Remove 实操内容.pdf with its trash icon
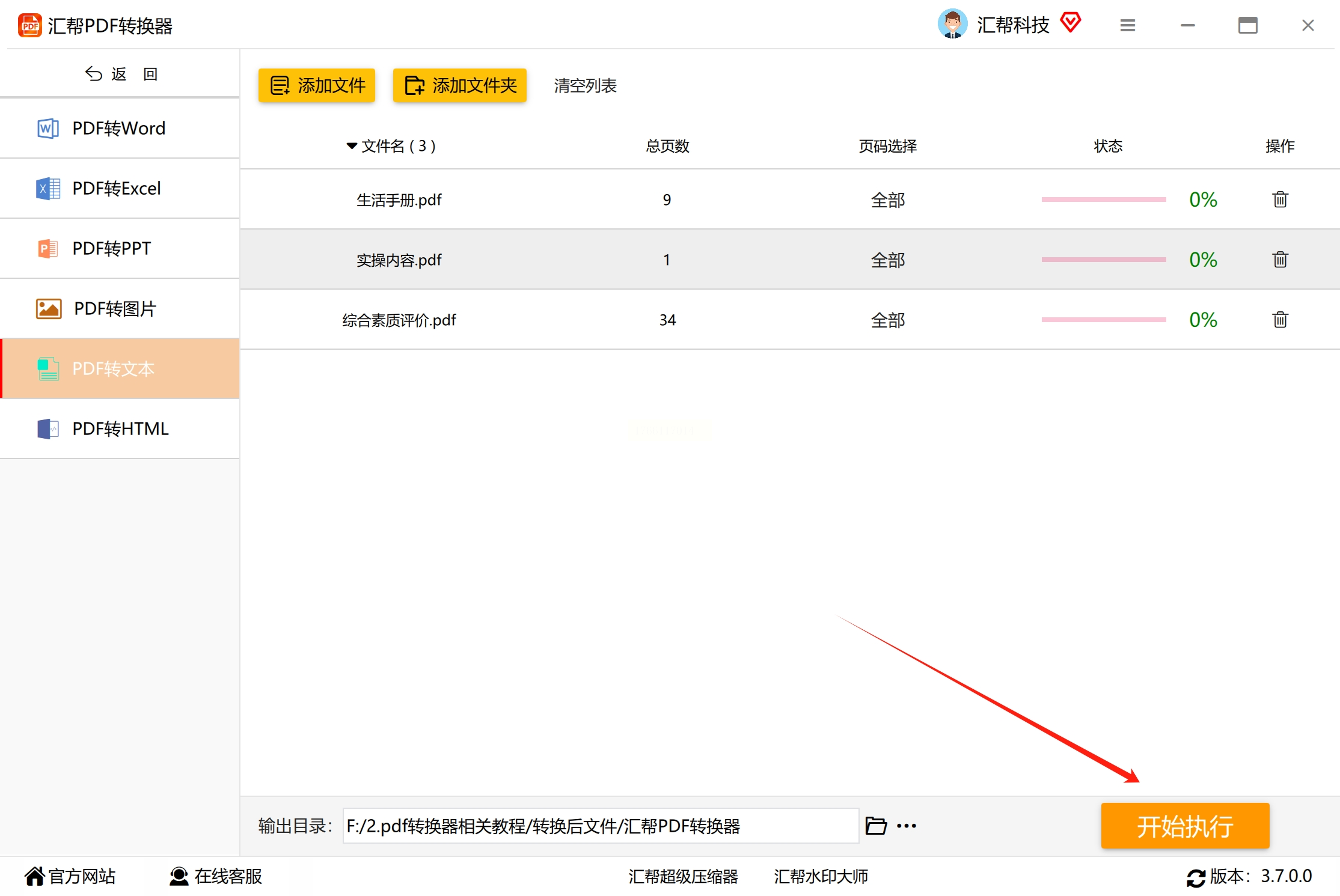 pyautogui.click(x=1280, y=260)
